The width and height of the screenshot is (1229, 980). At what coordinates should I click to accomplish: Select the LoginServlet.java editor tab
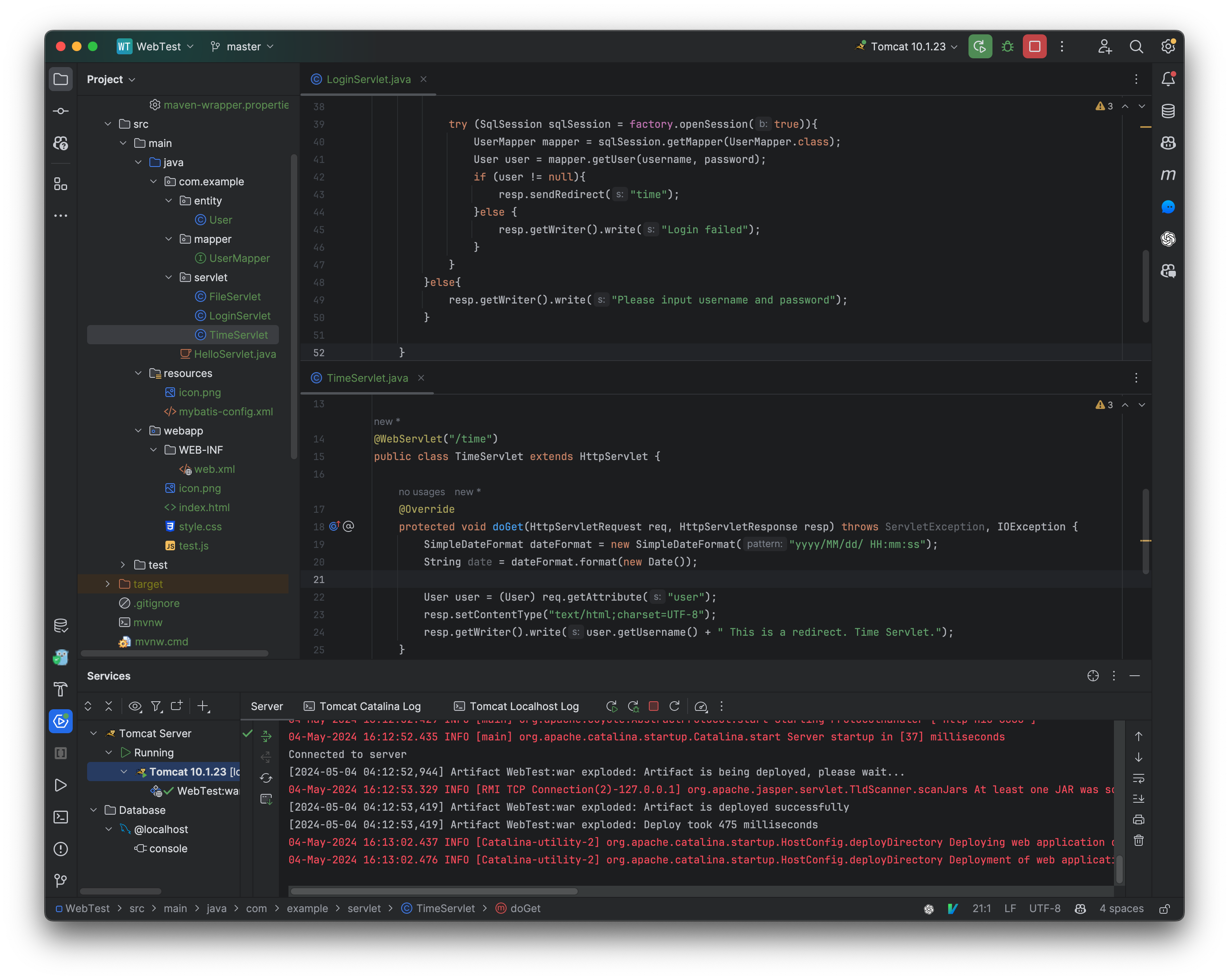pos(368,79)
